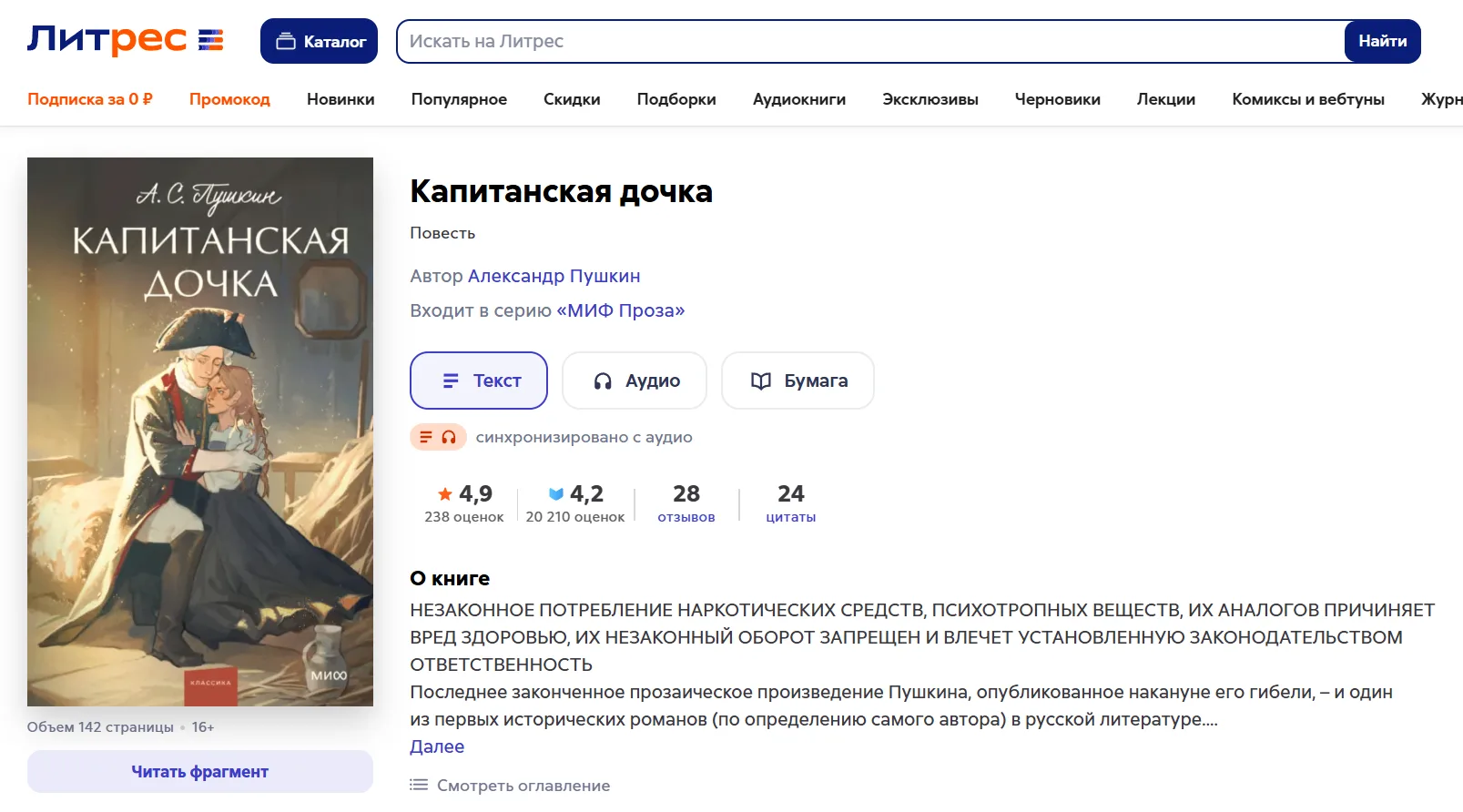The width and height of the screenshot is (1463, 812).
Task: Select the Бумага format tab
Action: click(x=798, y=381)
